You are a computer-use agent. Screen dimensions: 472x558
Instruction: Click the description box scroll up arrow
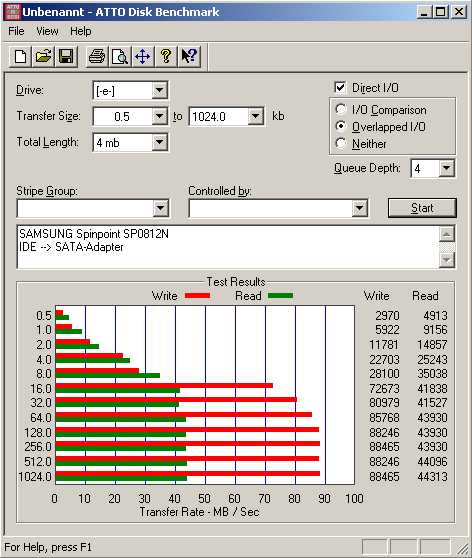click(447, 234)
